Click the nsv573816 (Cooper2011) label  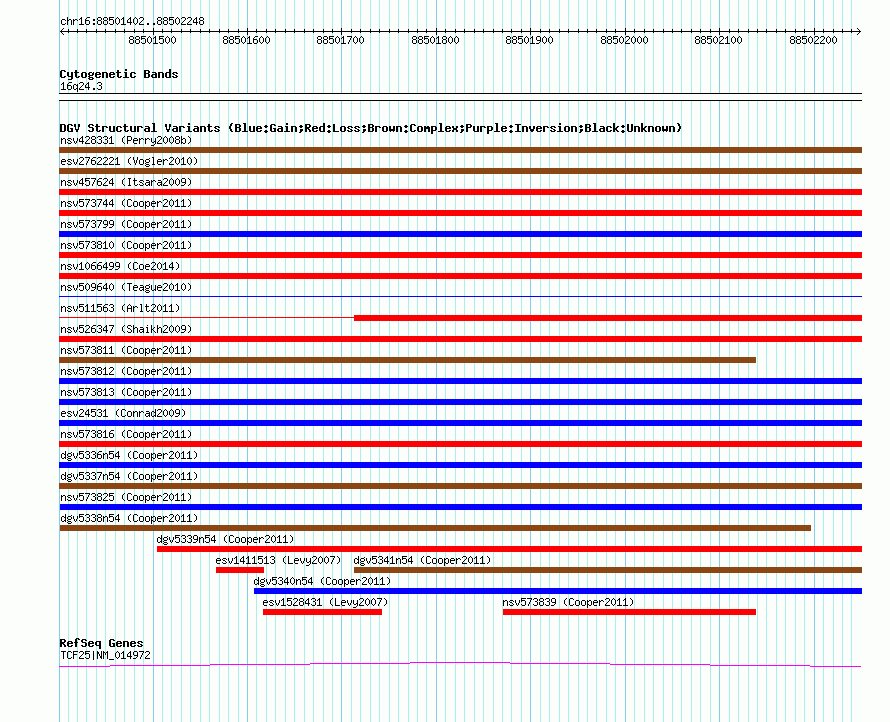point(126,434)
